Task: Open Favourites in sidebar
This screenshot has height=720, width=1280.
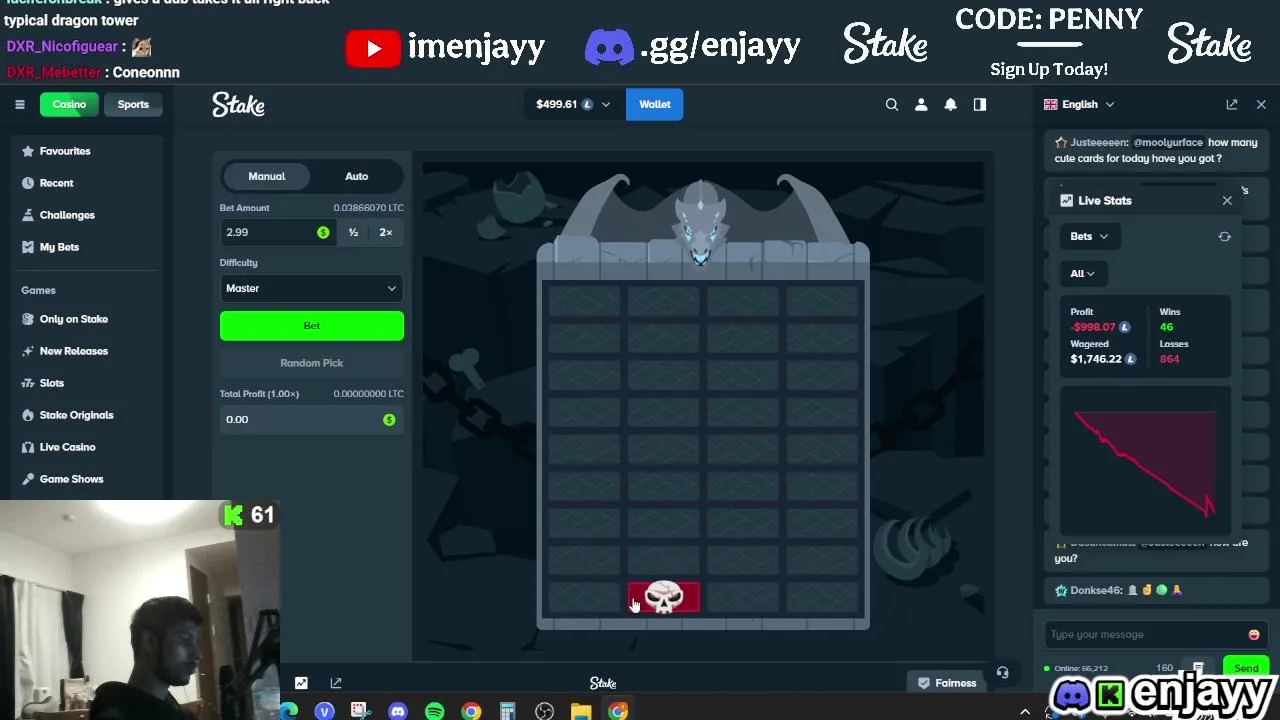Action: (x=65, y=151)
